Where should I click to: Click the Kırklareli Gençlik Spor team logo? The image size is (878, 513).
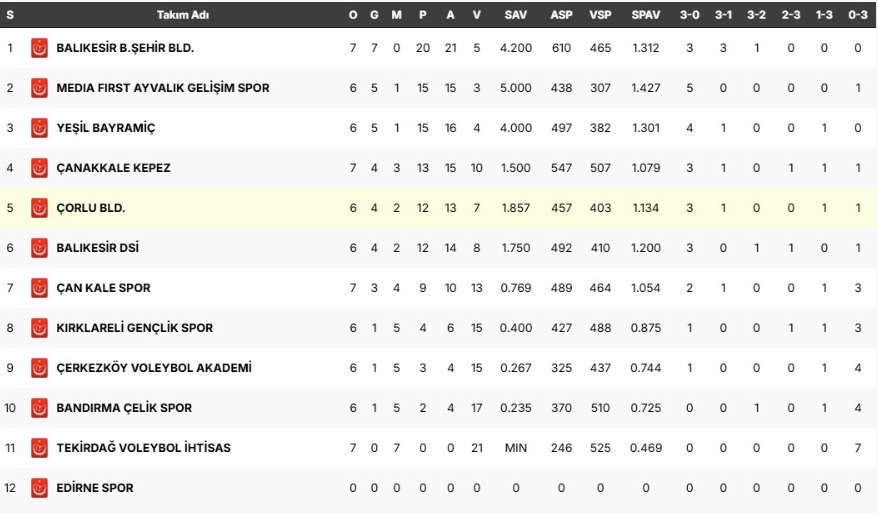(40, 328)
